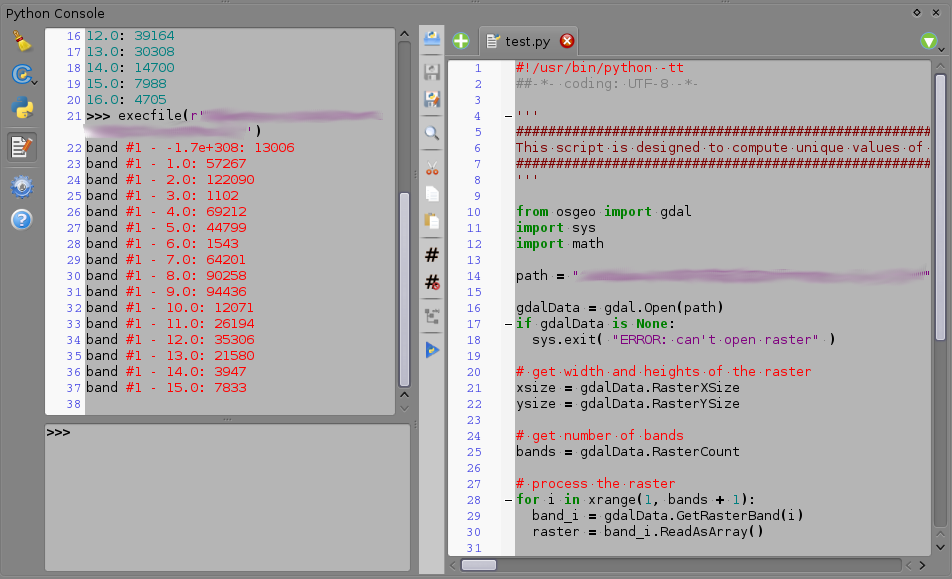This screenshot has width=952, height=579.
Task: Open the editor tab list dropdown
Action: [x=928, y=42]
